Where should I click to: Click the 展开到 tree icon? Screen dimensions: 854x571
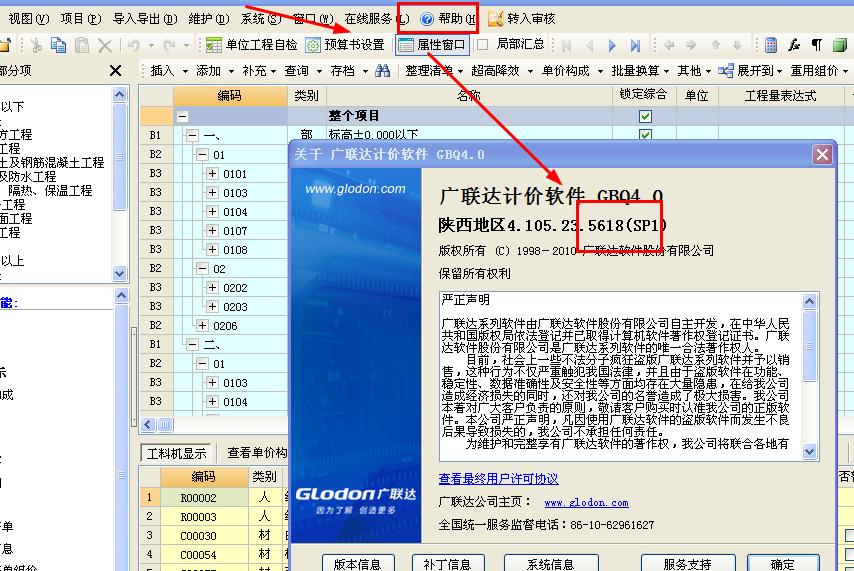pos(725,71)
